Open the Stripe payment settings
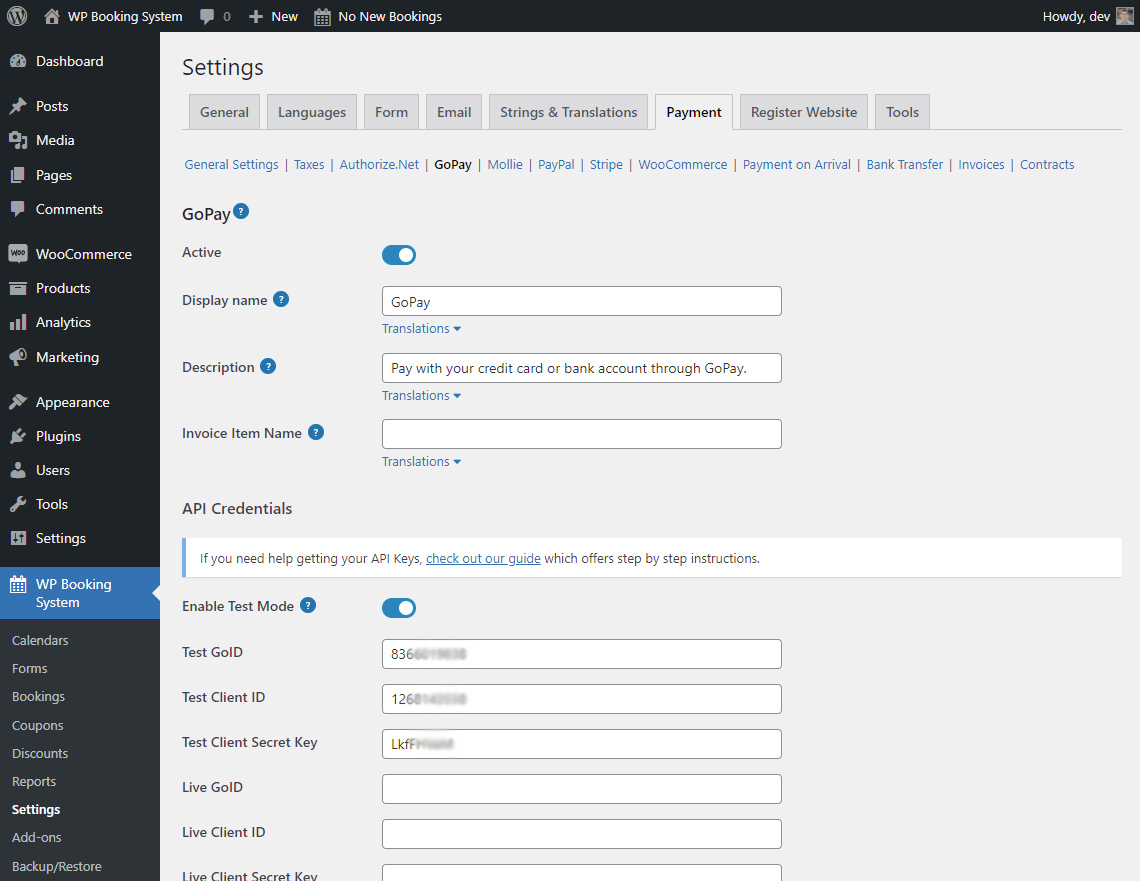The image size is (1140, 881). click(606, 164)
